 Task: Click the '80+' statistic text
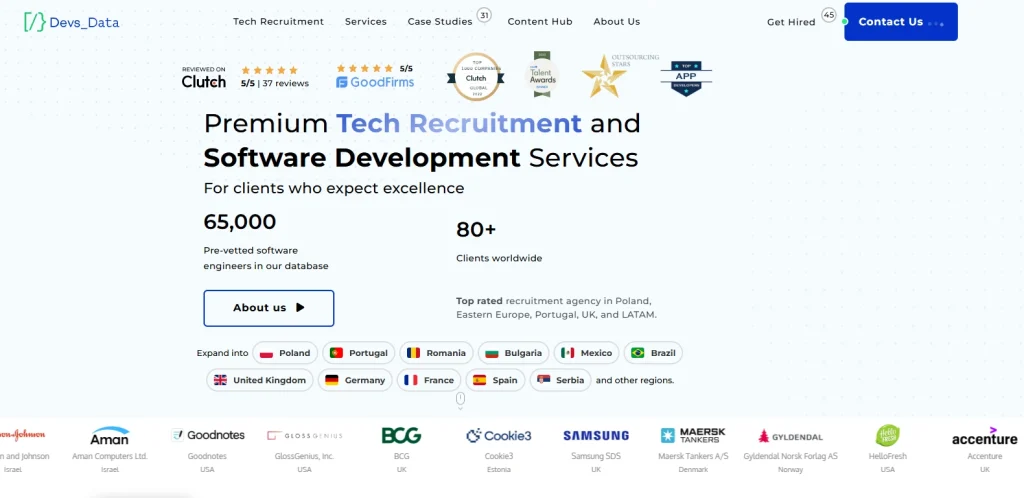[476, 230]
